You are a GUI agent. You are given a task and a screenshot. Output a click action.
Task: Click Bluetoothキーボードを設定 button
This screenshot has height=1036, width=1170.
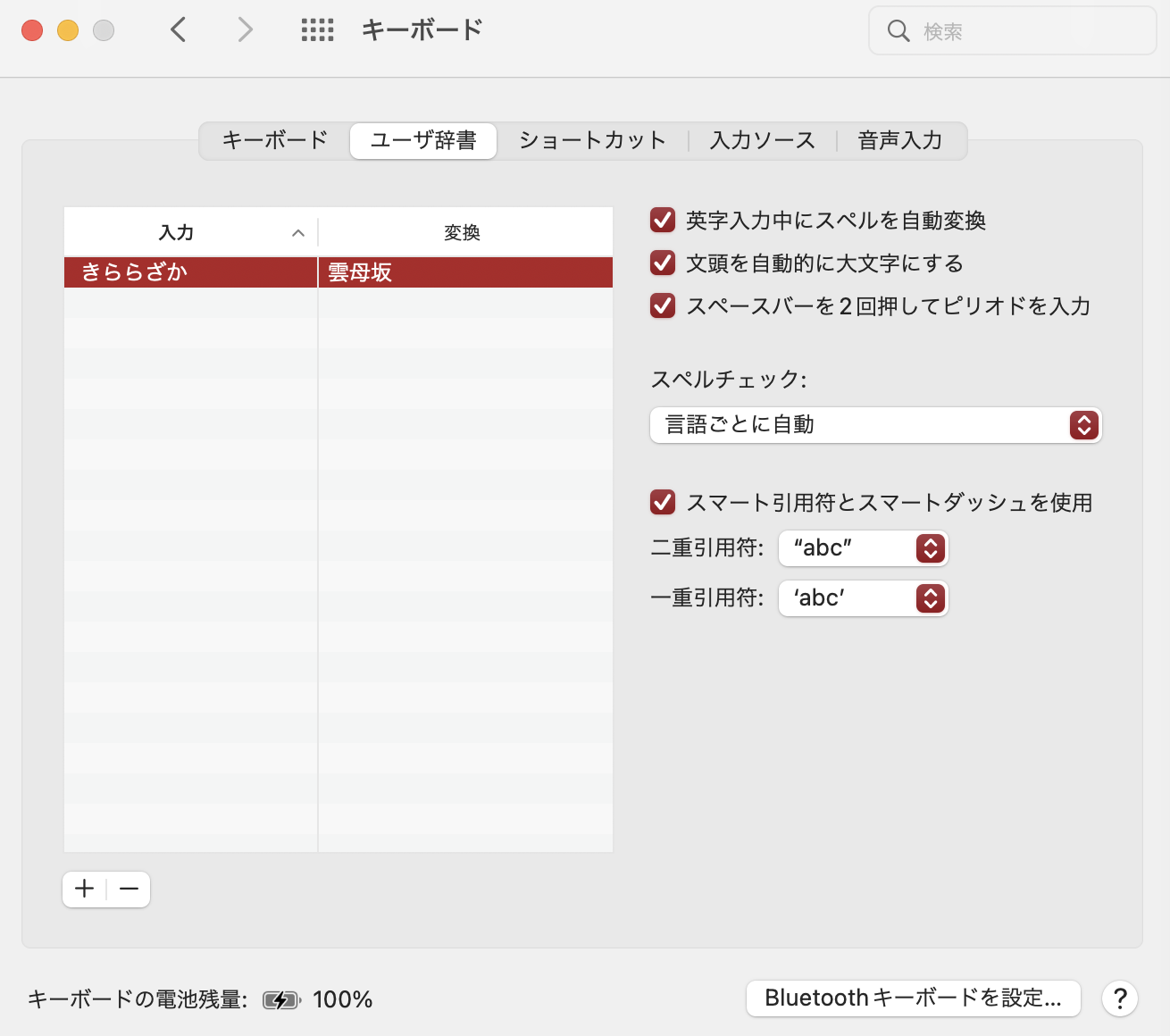click(913, 998)
